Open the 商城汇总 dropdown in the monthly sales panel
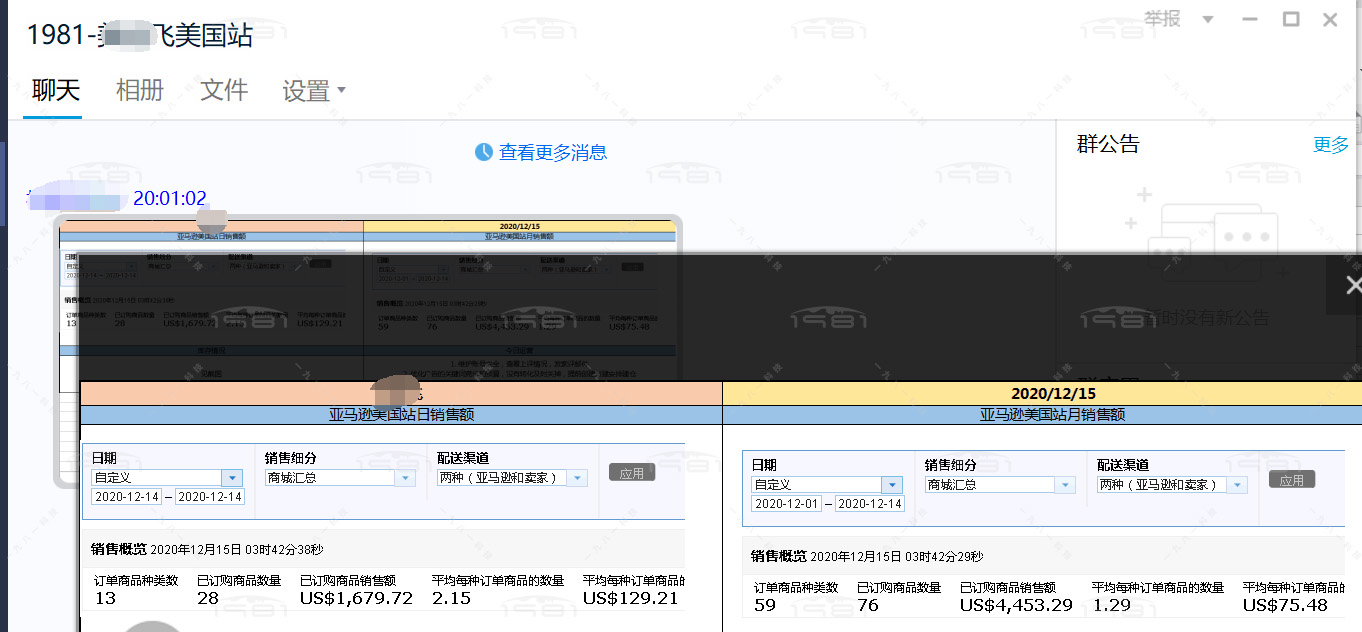Viewport: 1362px width, 632px height. pos(1000,485)
